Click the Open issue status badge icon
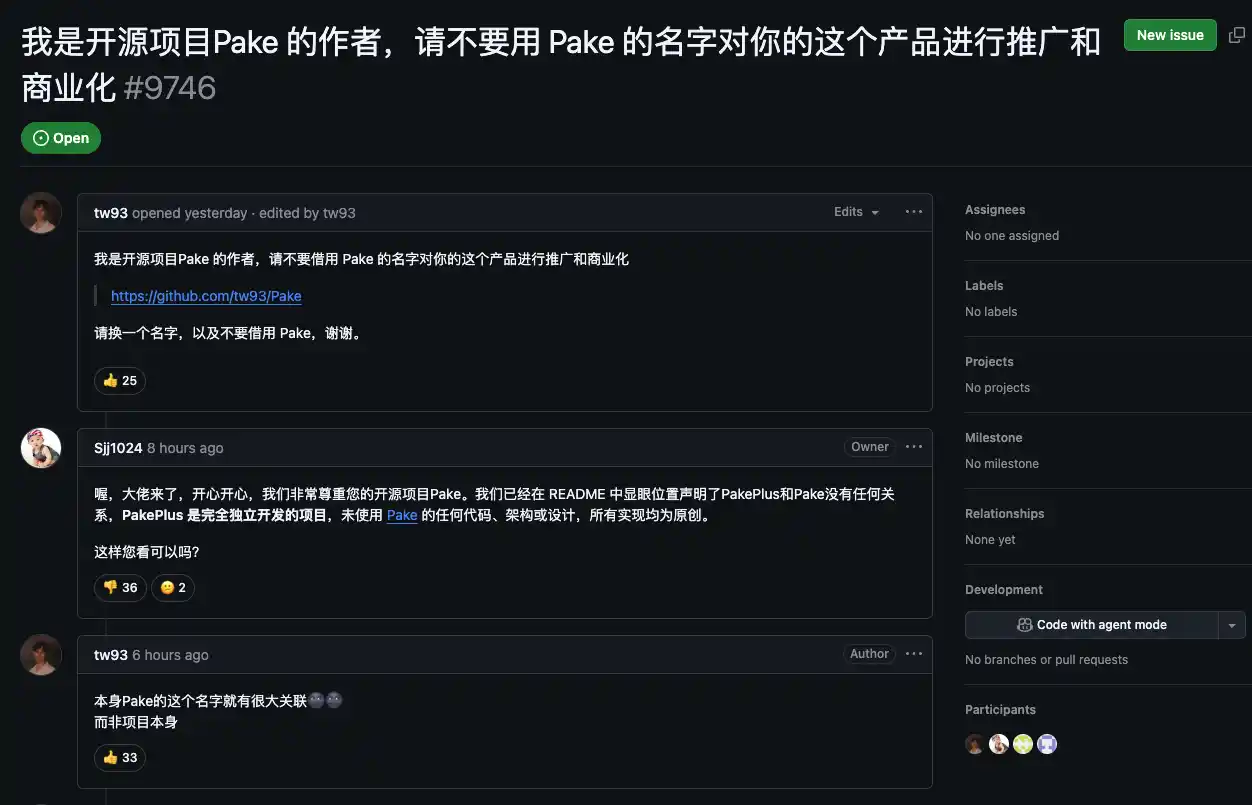Image resolution: width=1252 pixels, height=805 pixels. click(x=39, y=138)
